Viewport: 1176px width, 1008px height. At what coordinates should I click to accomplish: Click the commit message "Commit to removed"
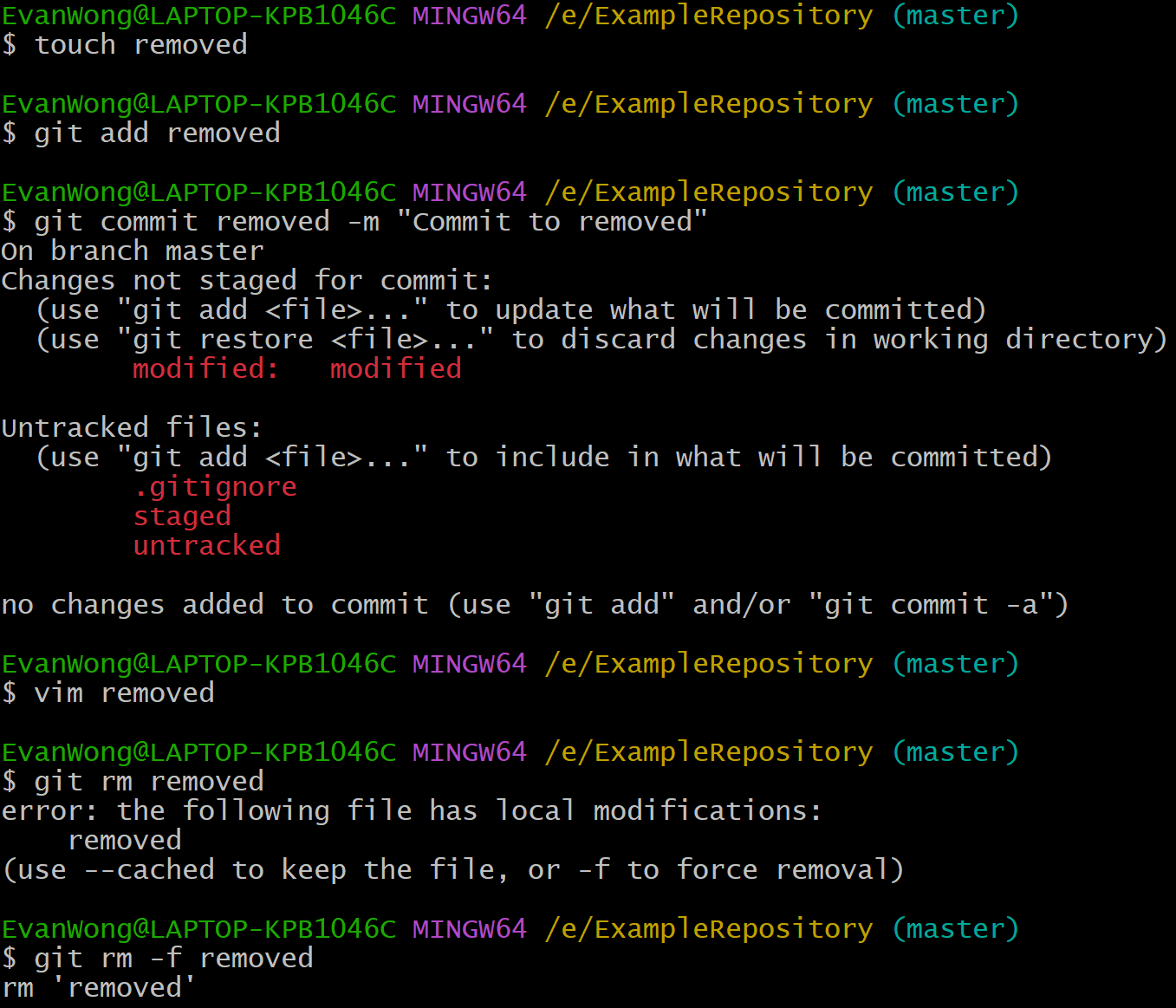tap(551, 222)
